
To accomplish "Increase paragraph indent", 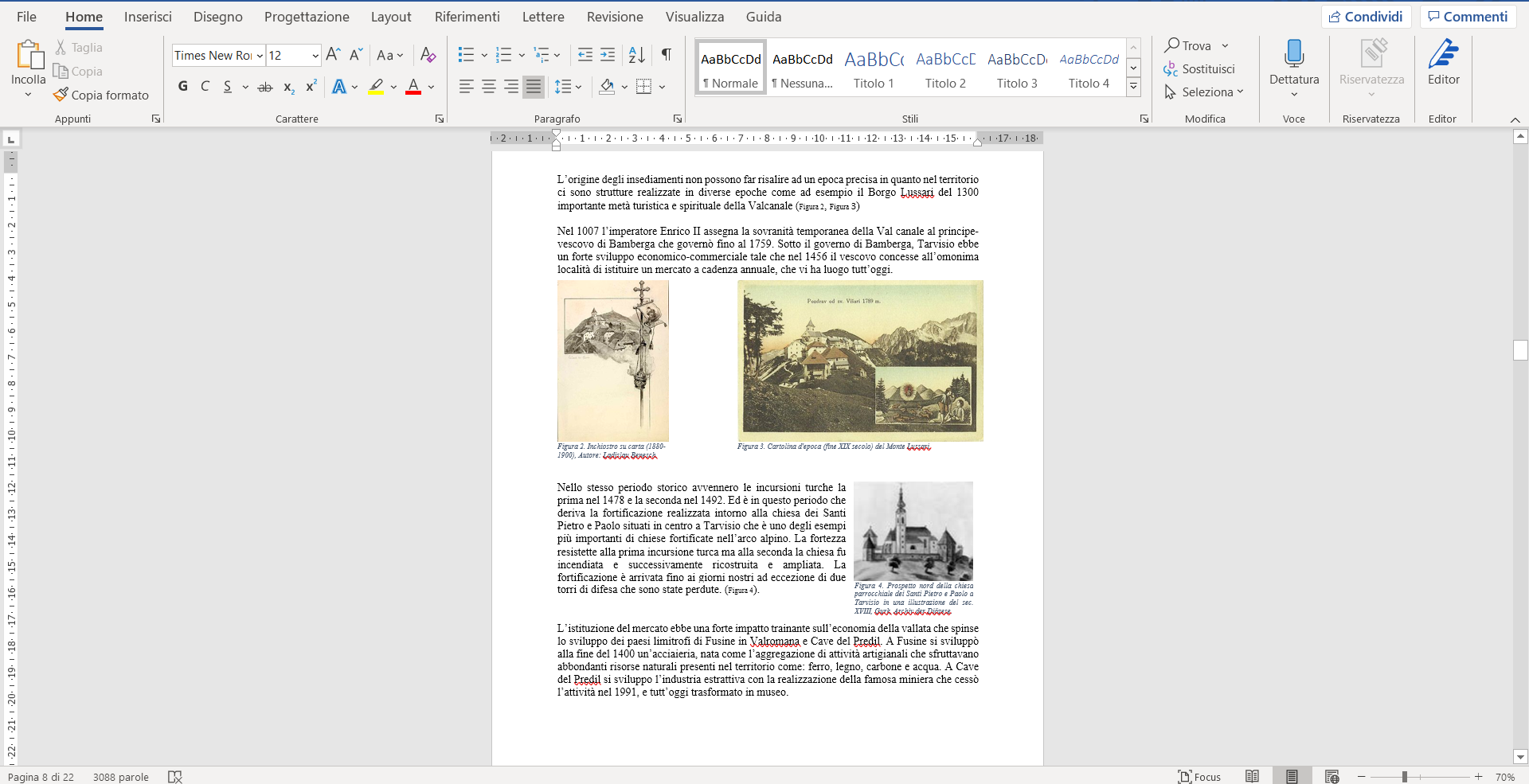I will coord(608,54).
